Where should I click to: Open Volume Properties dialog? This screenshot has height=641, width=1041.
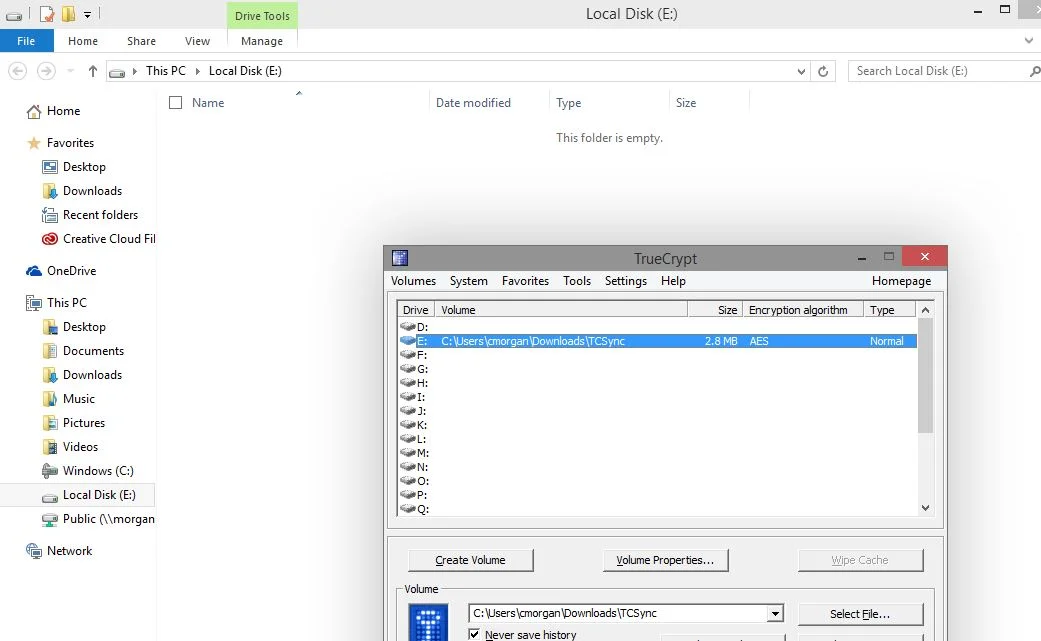click(x=665, y=561)
